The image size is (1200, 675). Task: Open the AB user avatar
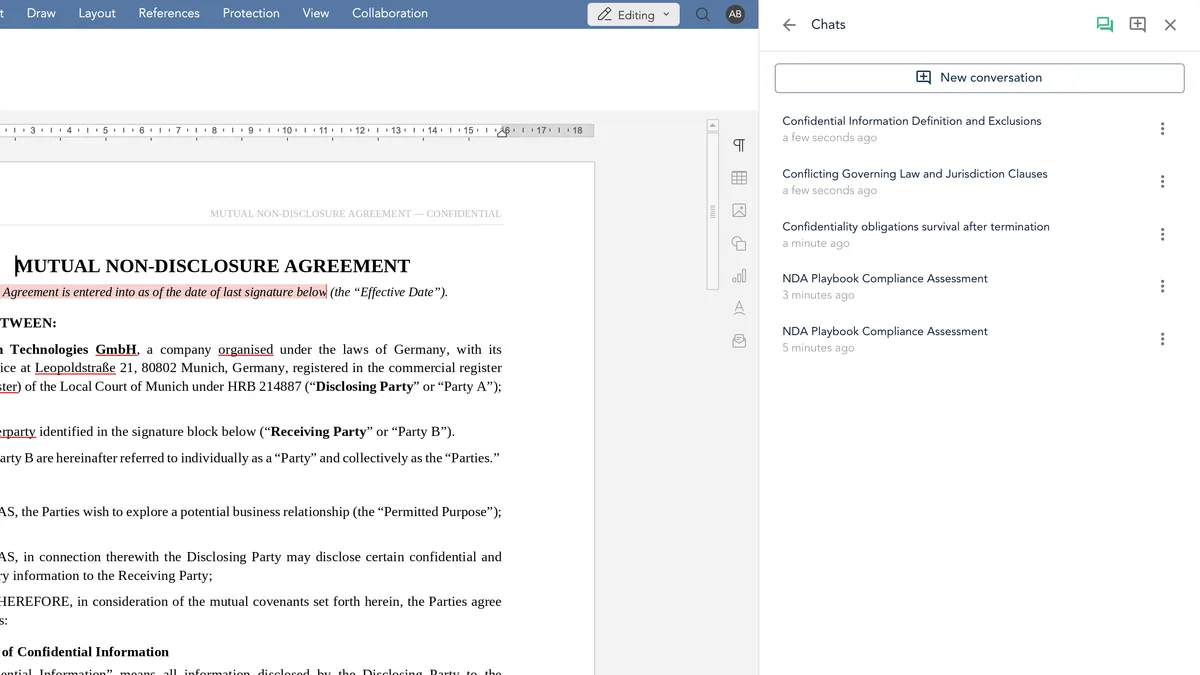[x=735, y=14]
